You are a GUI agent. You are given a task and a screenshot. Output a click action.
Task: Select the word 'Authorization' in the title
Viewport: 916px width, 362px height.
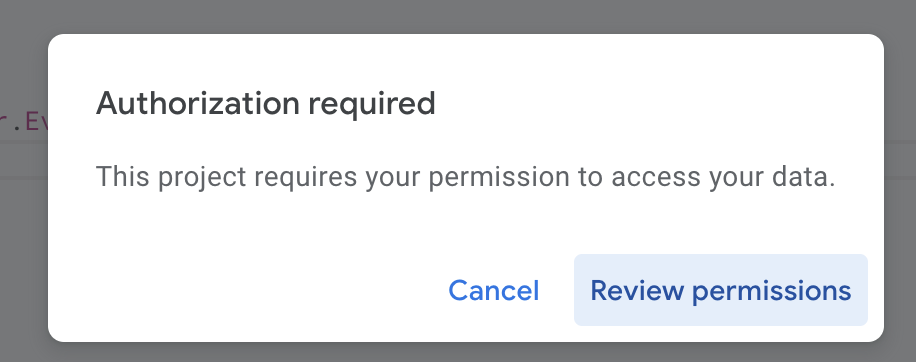click(x=198, y=103)
